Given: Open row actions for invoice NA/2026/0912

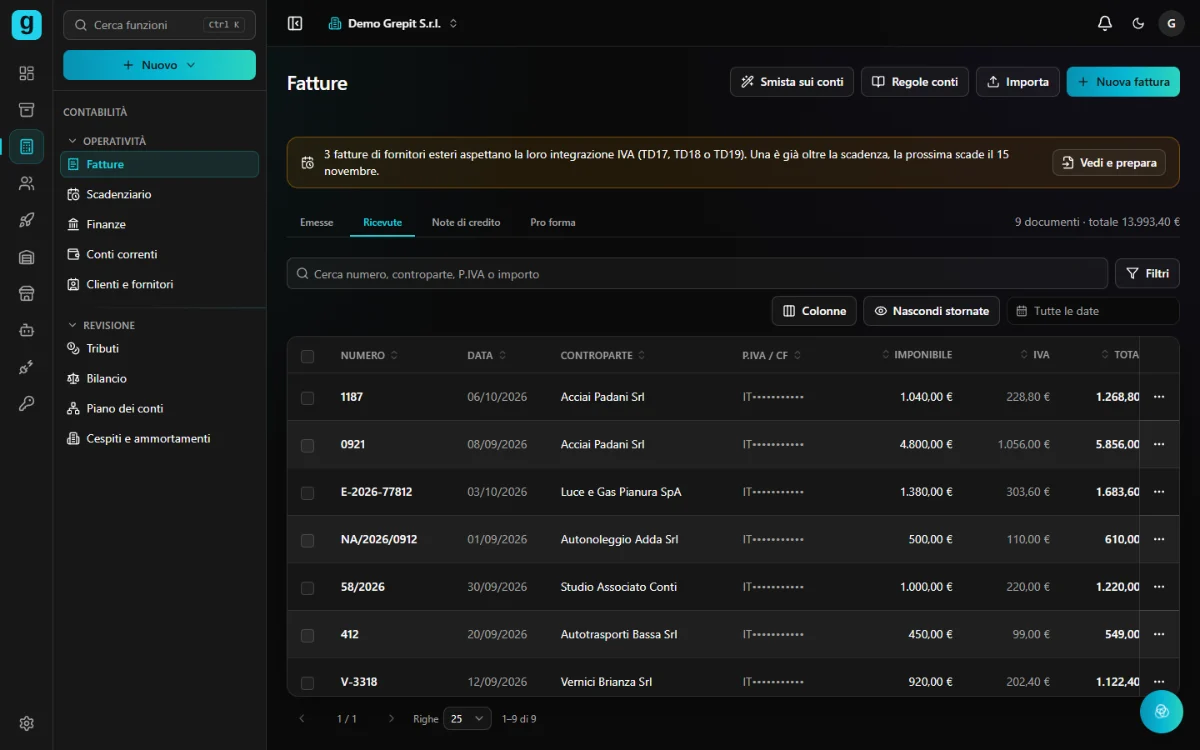Looking at the screenshot, I should pyautogui.click(x=1159, y=539).
